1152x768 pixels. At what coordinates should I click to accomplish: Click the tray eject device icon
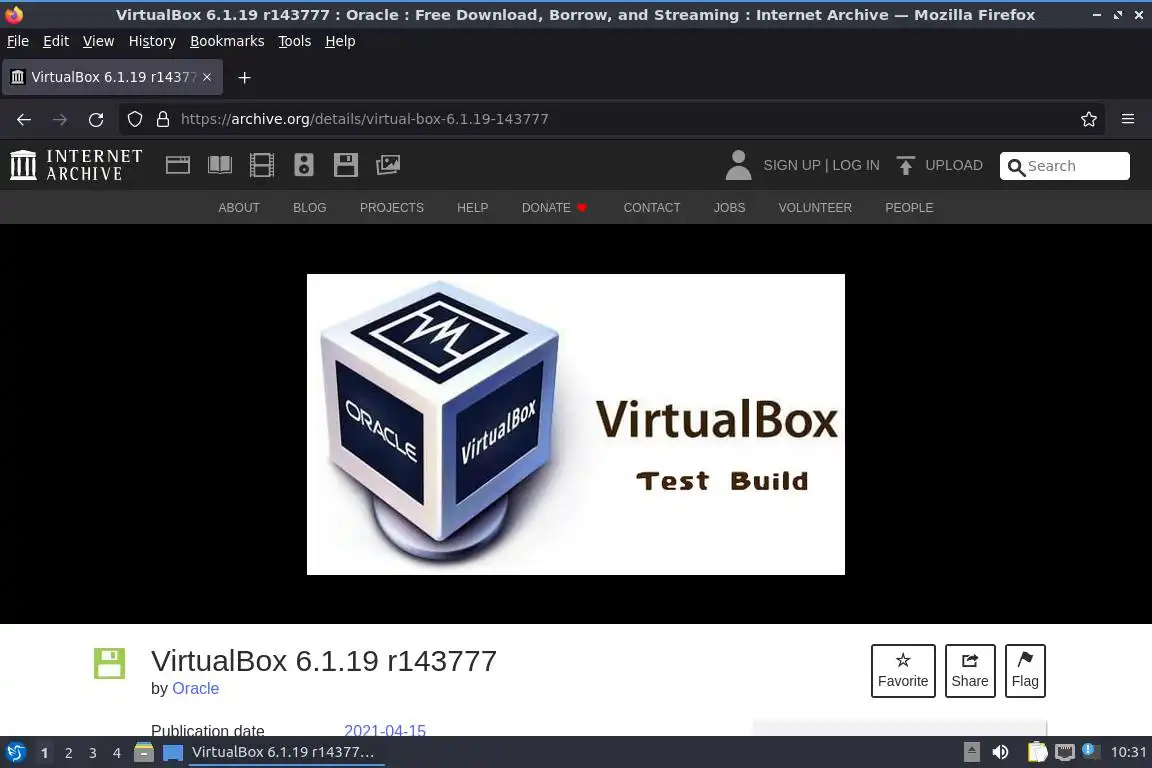tap(971, 753)
